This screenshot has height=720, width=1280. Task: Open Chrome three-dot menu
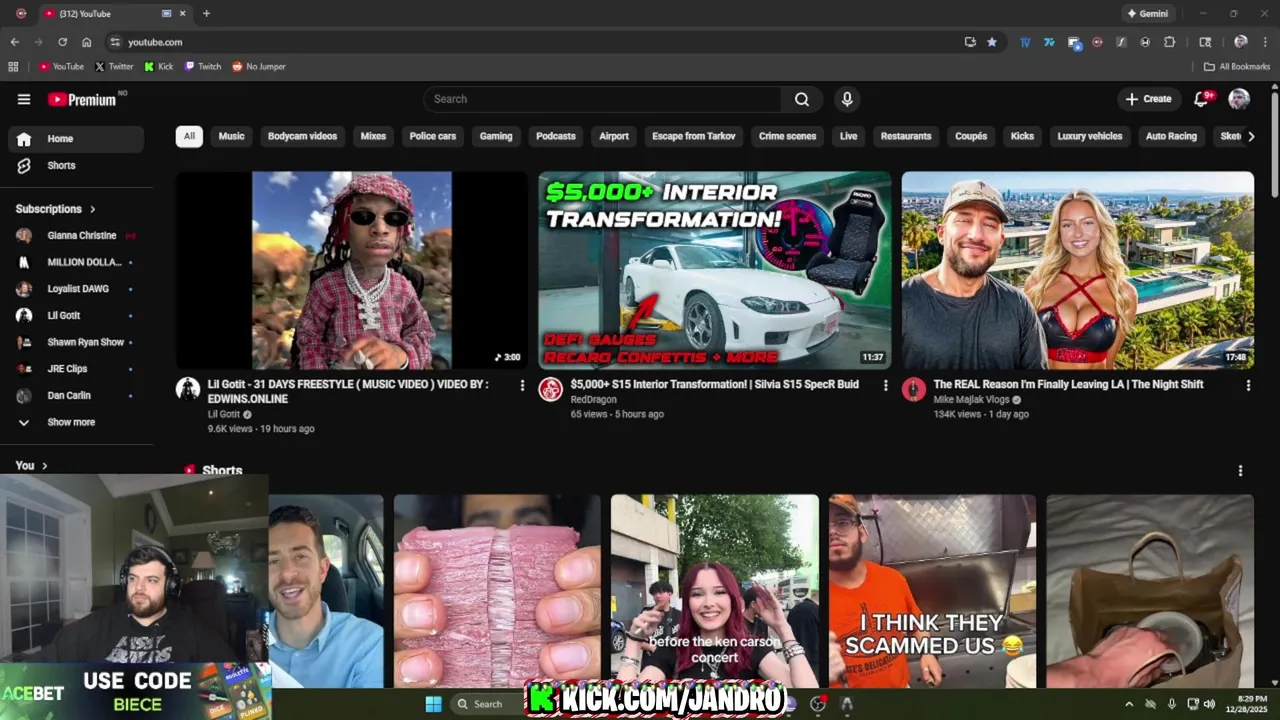[x=1265, y=42]
